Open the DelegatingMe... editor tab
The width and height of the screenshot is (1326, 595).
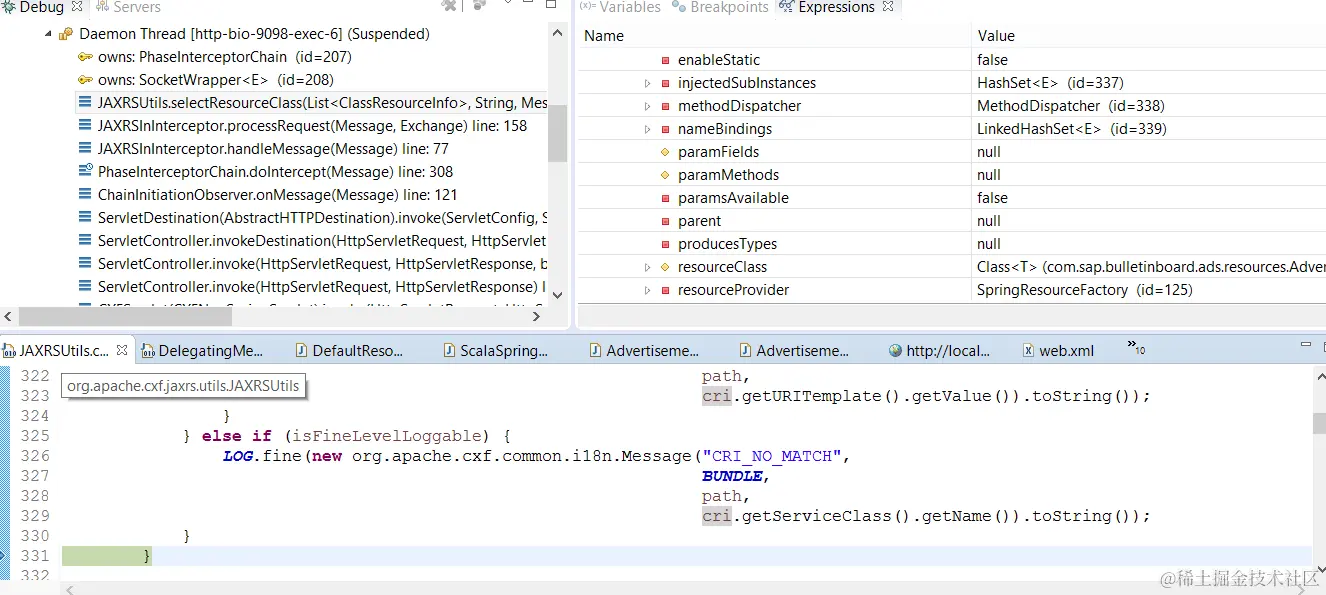(202, 351)
